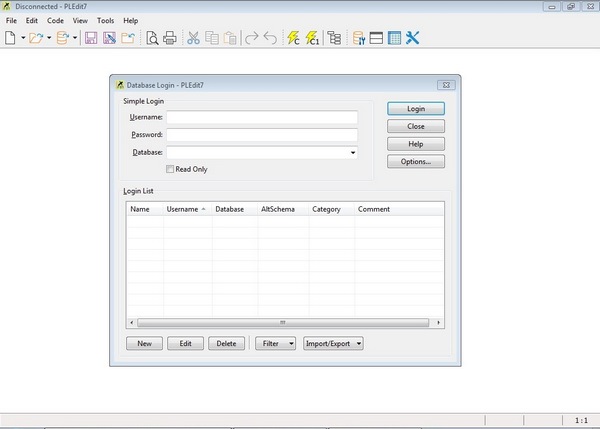Click the Edit login button
600x429 pixels.
pyautogui.click(x=185, y=343)
